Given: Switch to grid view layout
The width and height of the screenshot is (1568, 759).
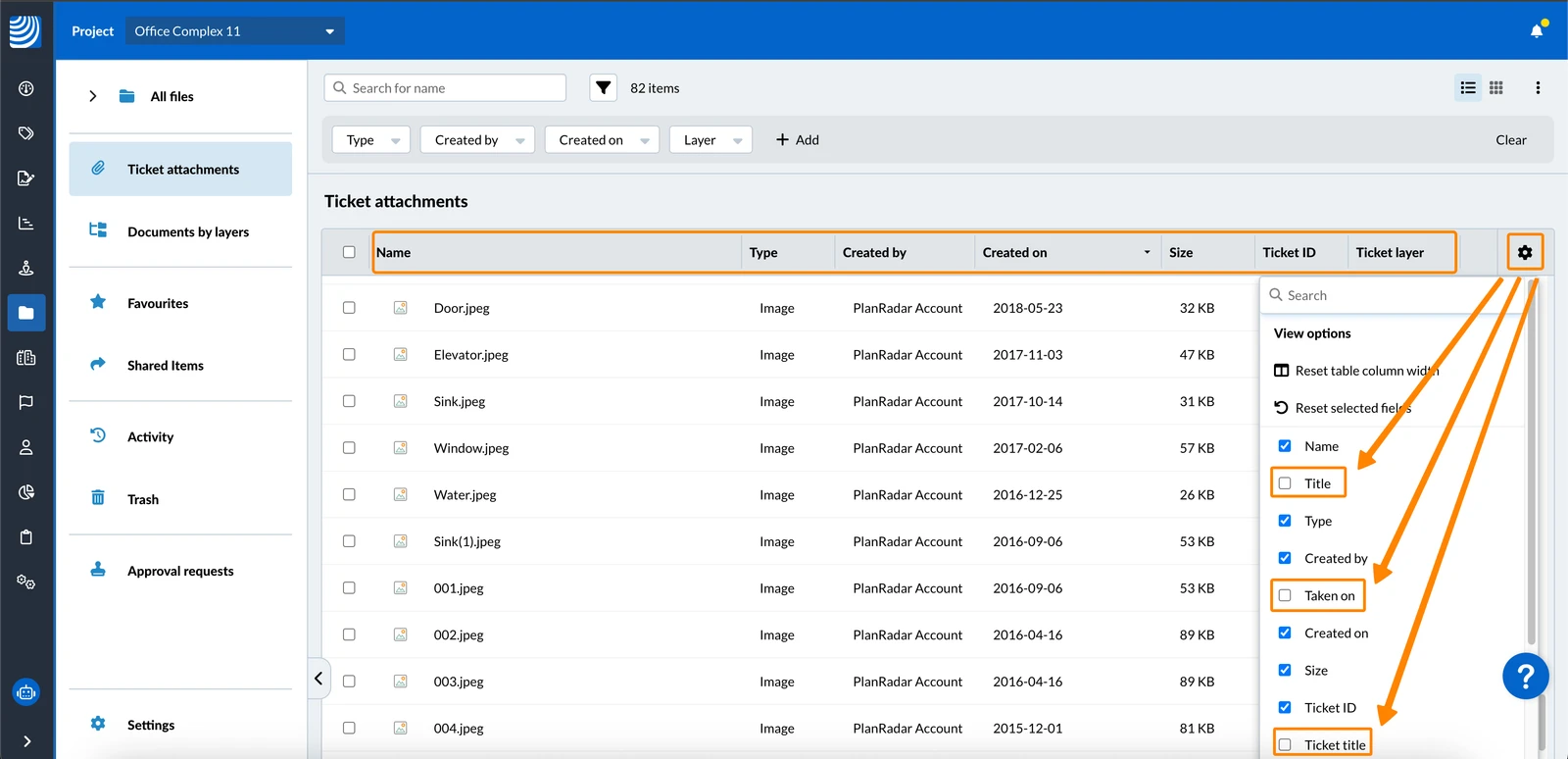Looking at the screenshot, I should pyautogui.click(x=1495, y=87).
